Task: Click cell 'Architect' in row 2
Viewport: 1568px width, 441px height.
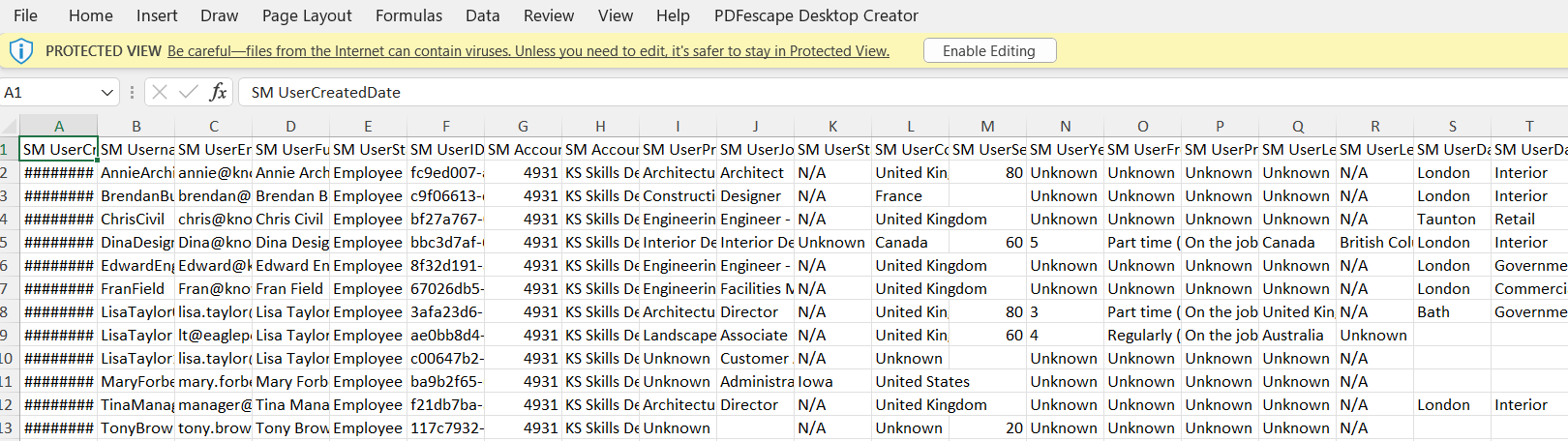Action: click(756, 173)
